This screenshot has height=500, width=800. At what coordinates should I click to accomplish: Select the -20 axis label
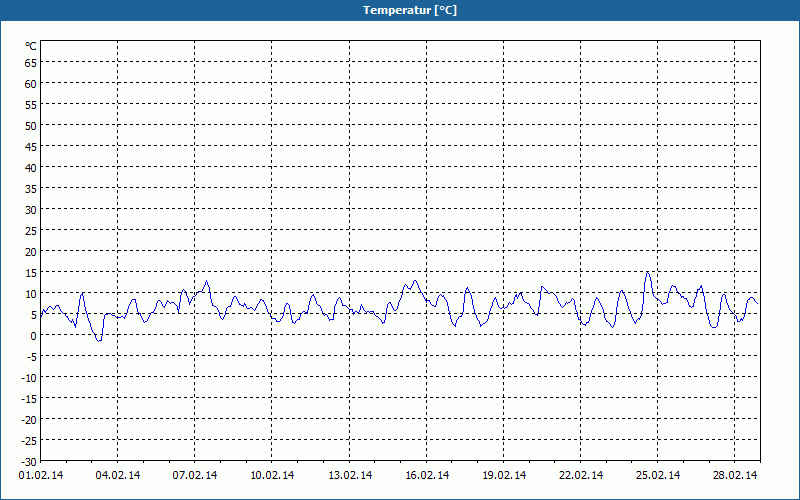coord(29,419)
